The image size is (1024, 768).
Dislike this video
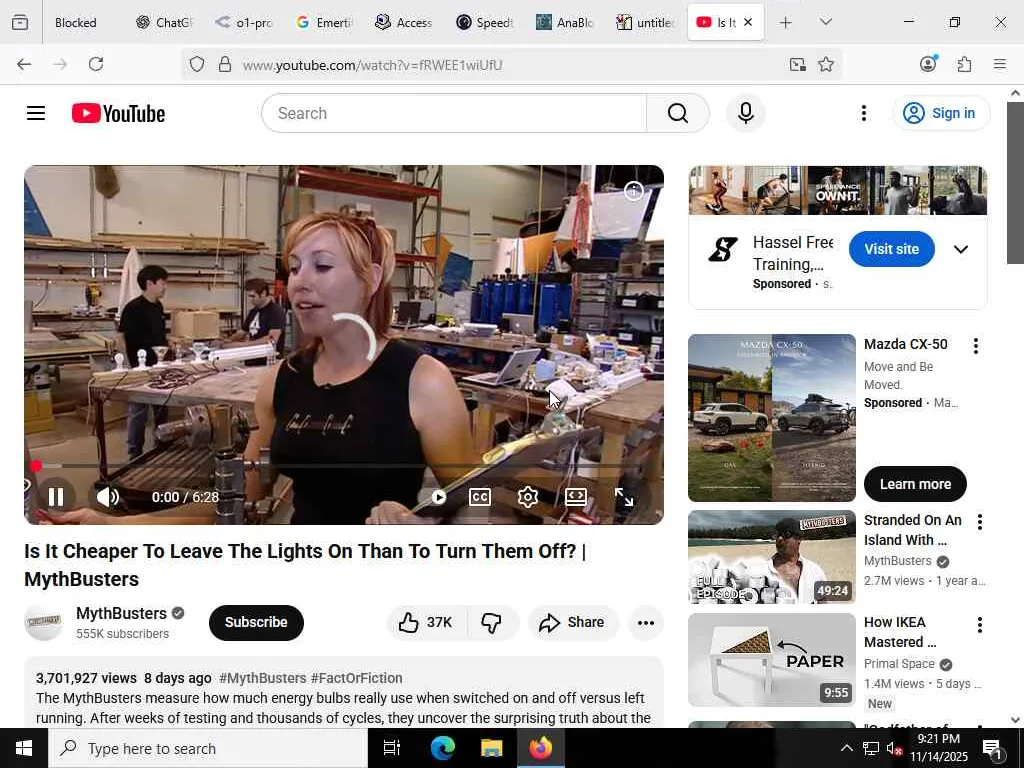point(491,622)
